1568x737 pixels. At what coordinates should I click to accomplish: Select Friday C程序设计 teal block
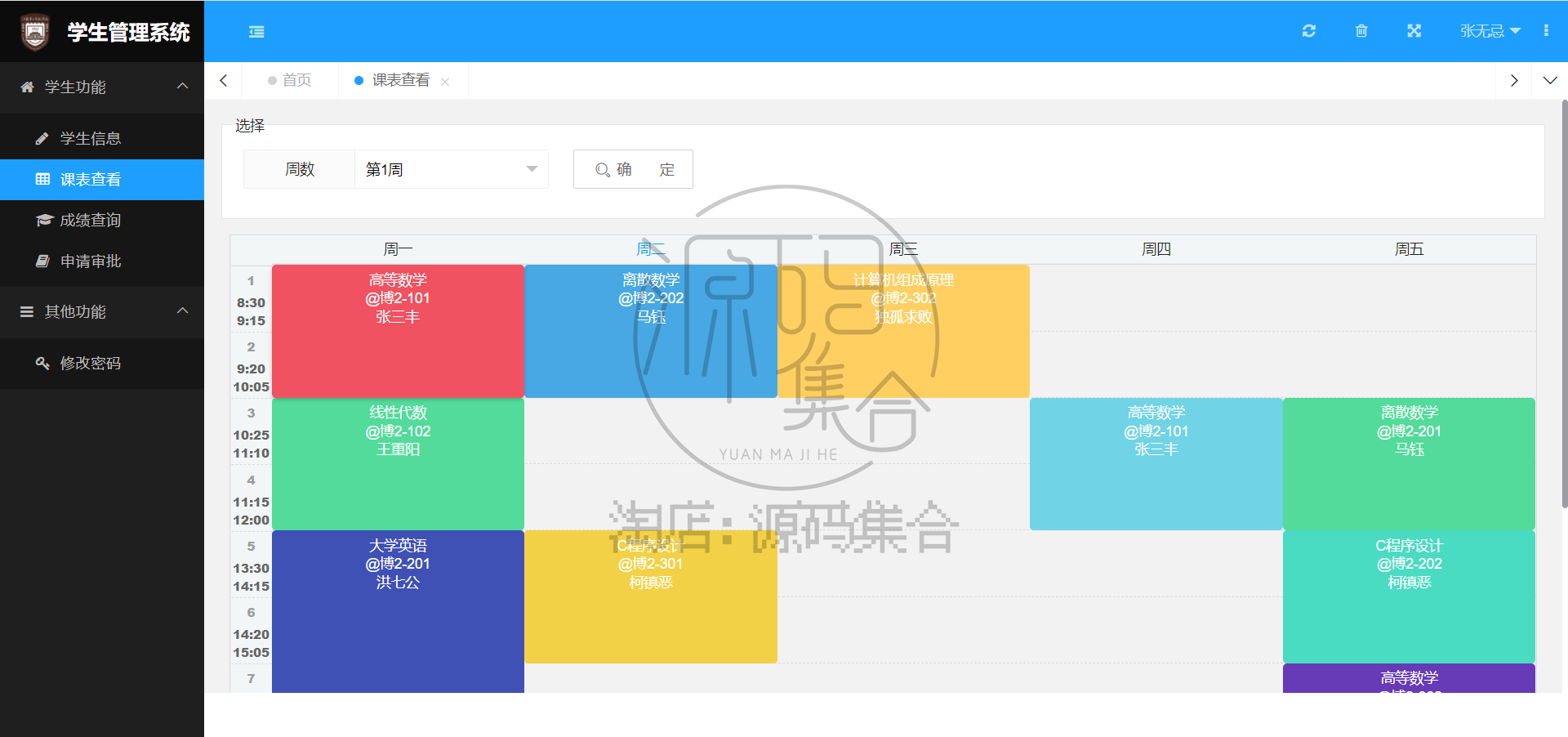(x=1409, y=596)
